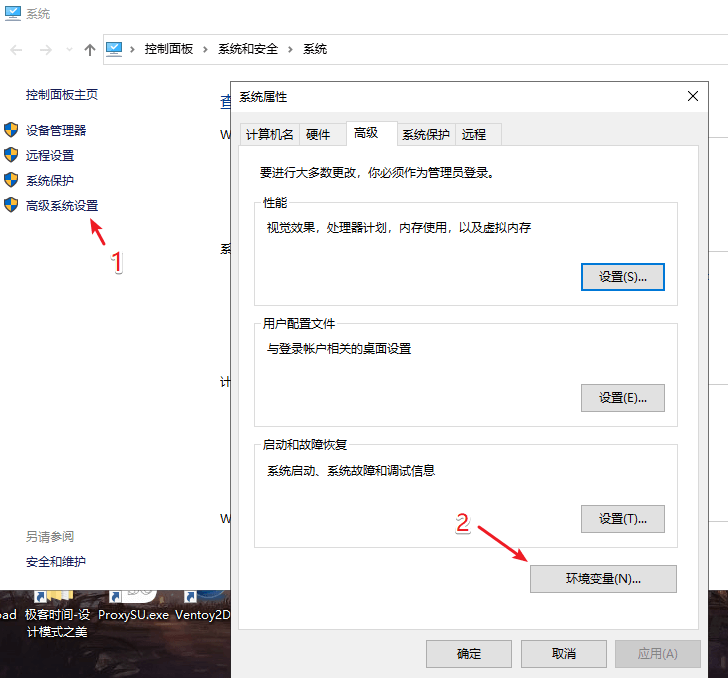
Task: Click 设置(T) under 启动和故障恢复
Action: [622, 518]
